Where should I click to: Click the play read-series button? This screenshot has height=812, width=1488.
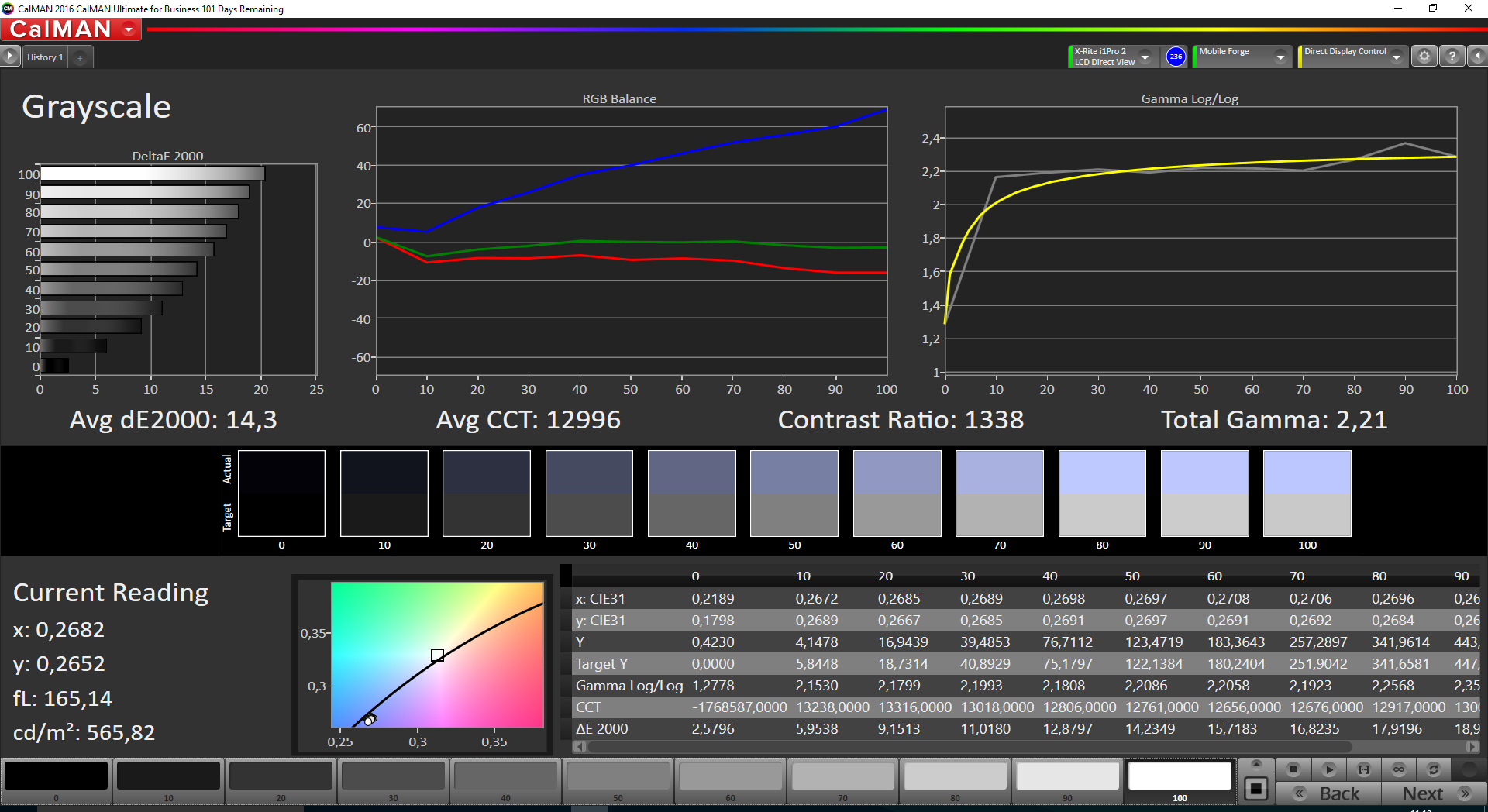(x=1328, y=769)
